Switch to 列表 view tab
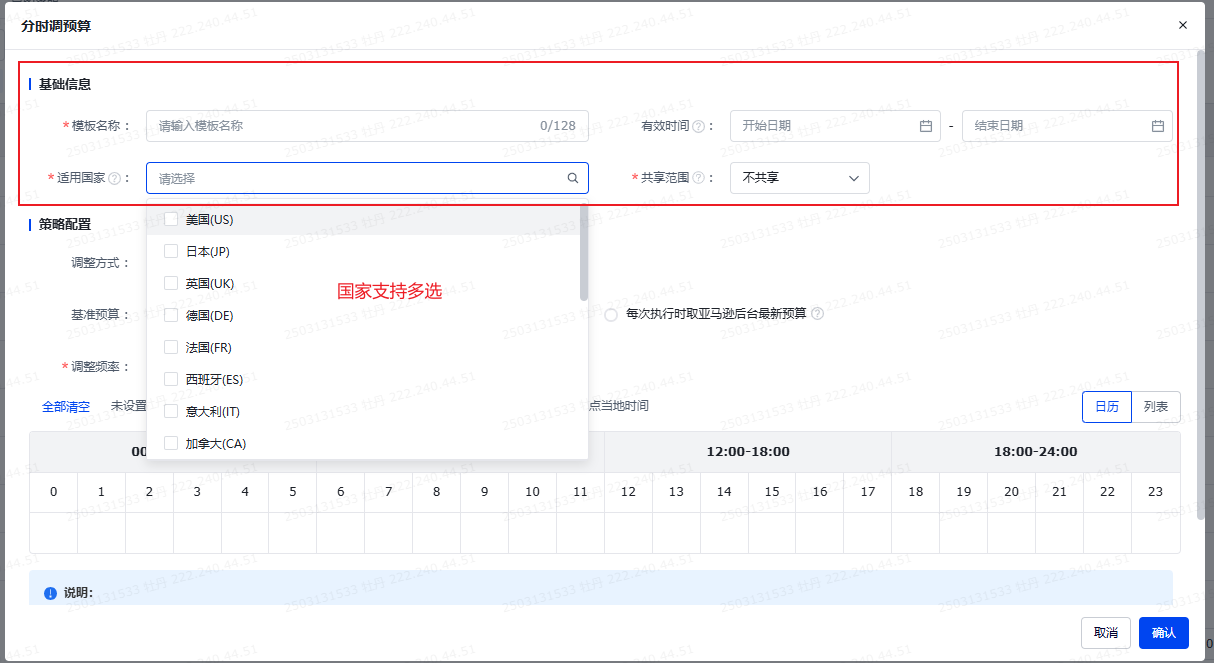Viewport: 1214px width, 663px height. pyautogui.click(x=1156, y=407)
